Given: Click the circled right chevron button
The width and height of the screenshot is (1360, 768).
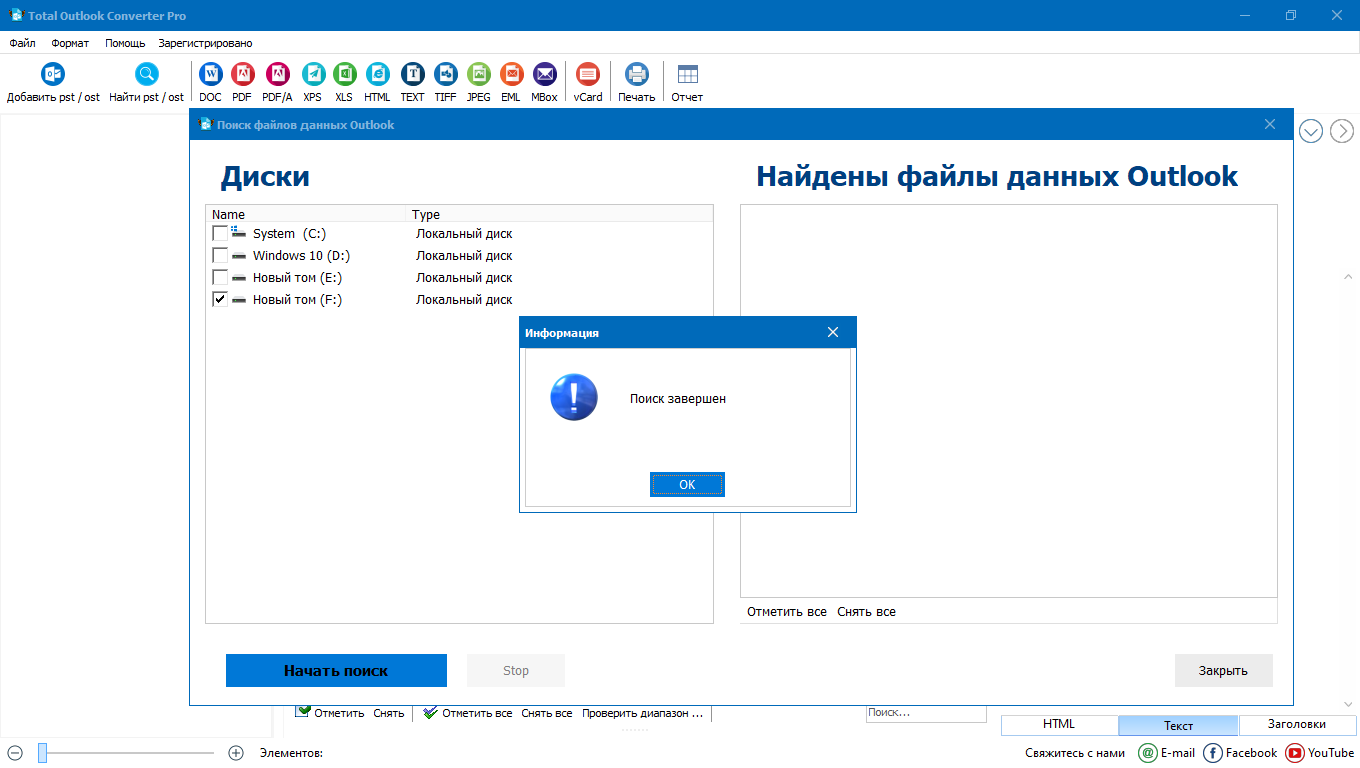Looking at the screenshot, I should [1341, 131].
